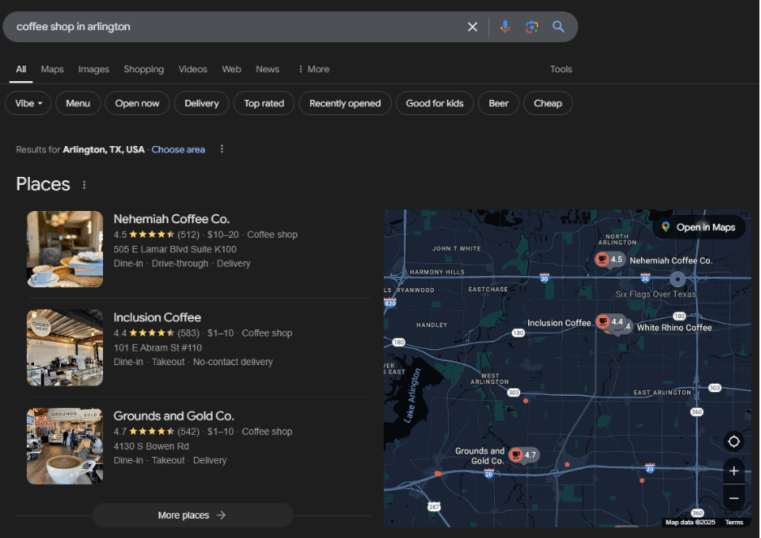Click the Choose area link
761x538 pixels.
pos(178,149)
